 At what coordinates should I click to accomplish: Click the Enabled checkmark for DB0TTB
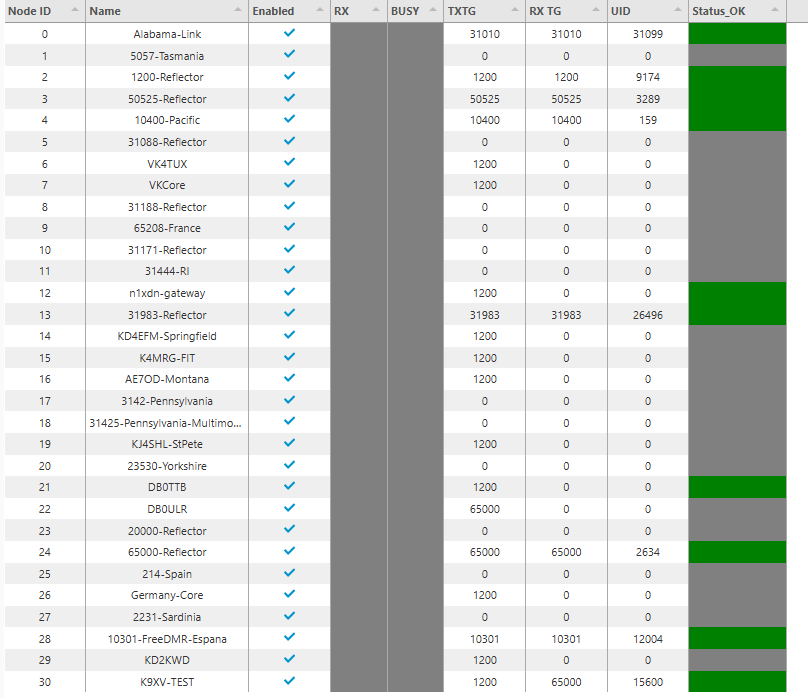coord(289,487)
